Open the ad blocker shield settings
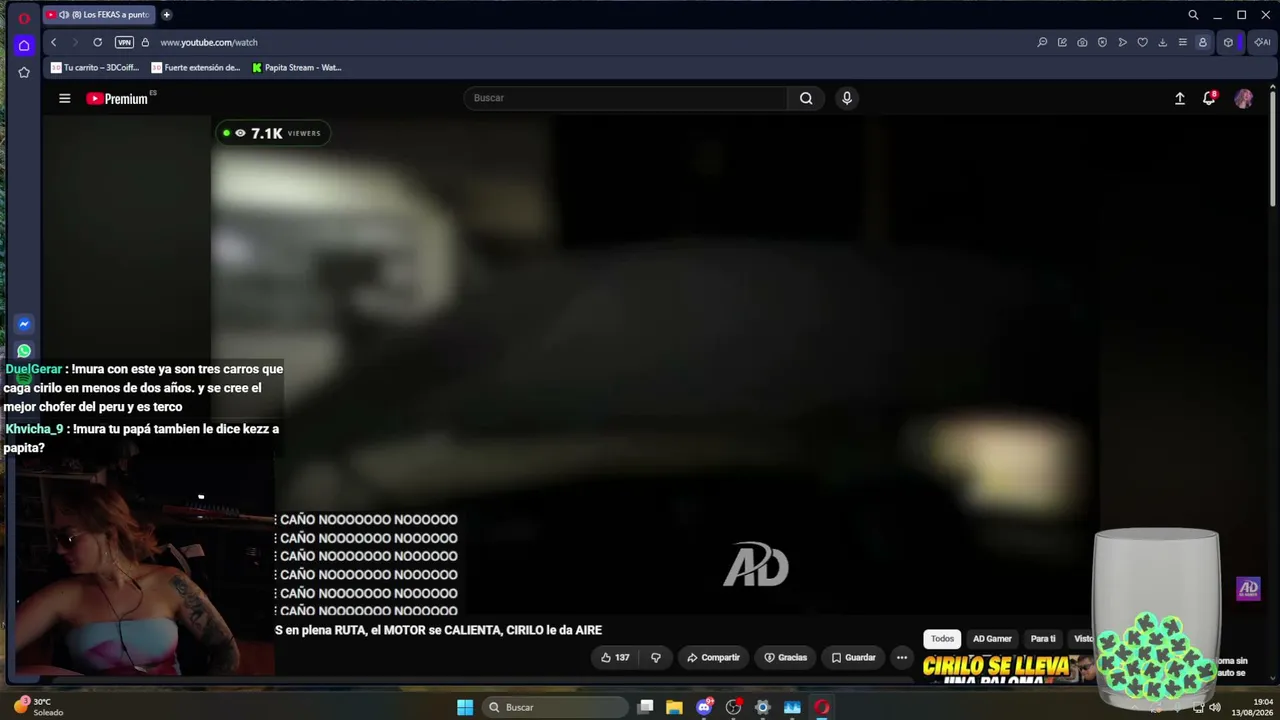This screenshot has width=1280, height=720. tap(1102, 42)
